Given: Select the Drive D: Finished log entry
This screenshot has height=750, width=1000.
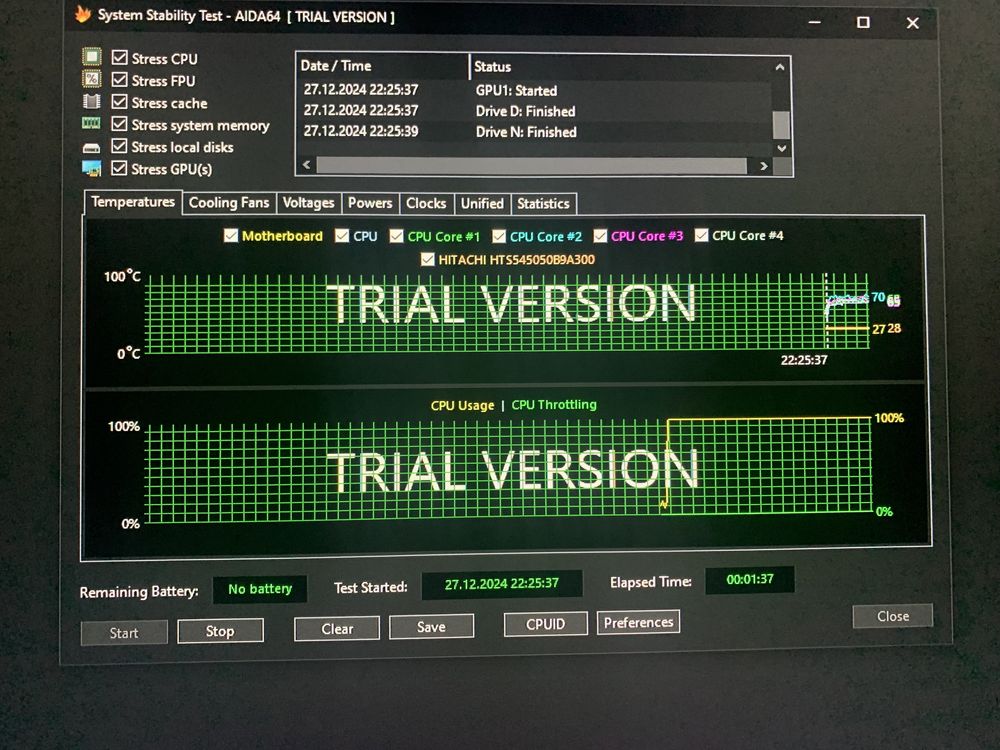Looking at the screenshot, I should point(534,111).
